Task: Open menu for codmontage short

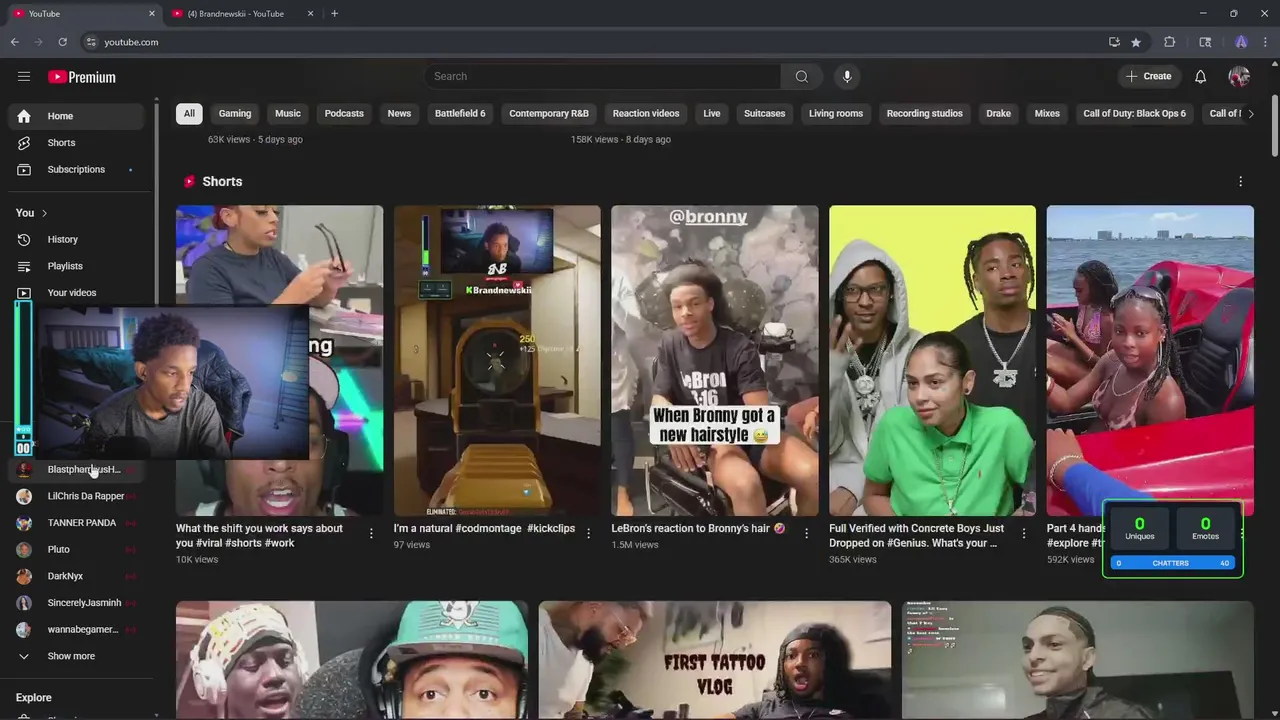Action: point(589,534)
